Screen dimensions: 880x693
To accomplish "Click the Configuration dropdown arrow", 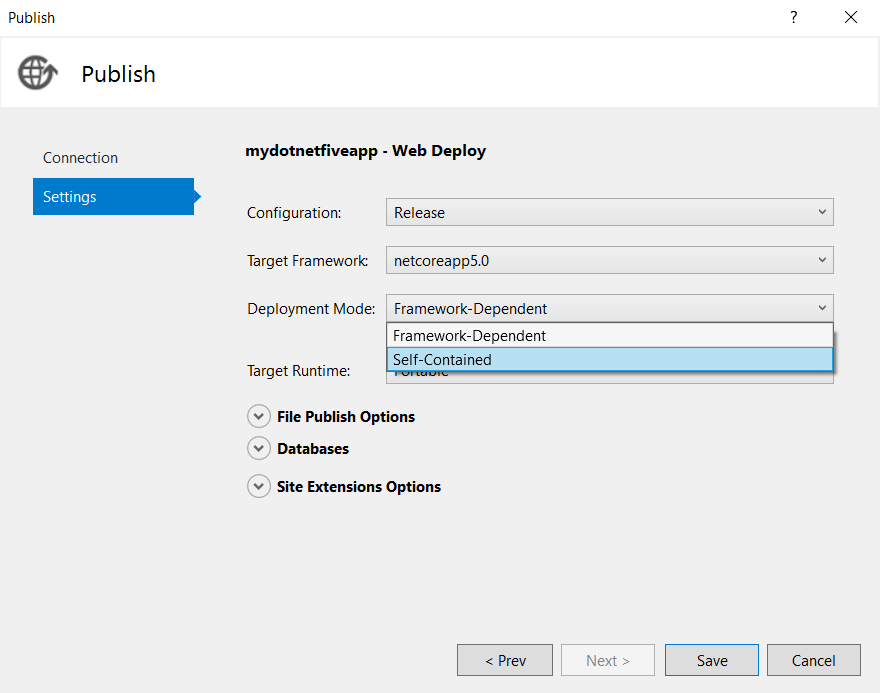I will pos(820,212).
